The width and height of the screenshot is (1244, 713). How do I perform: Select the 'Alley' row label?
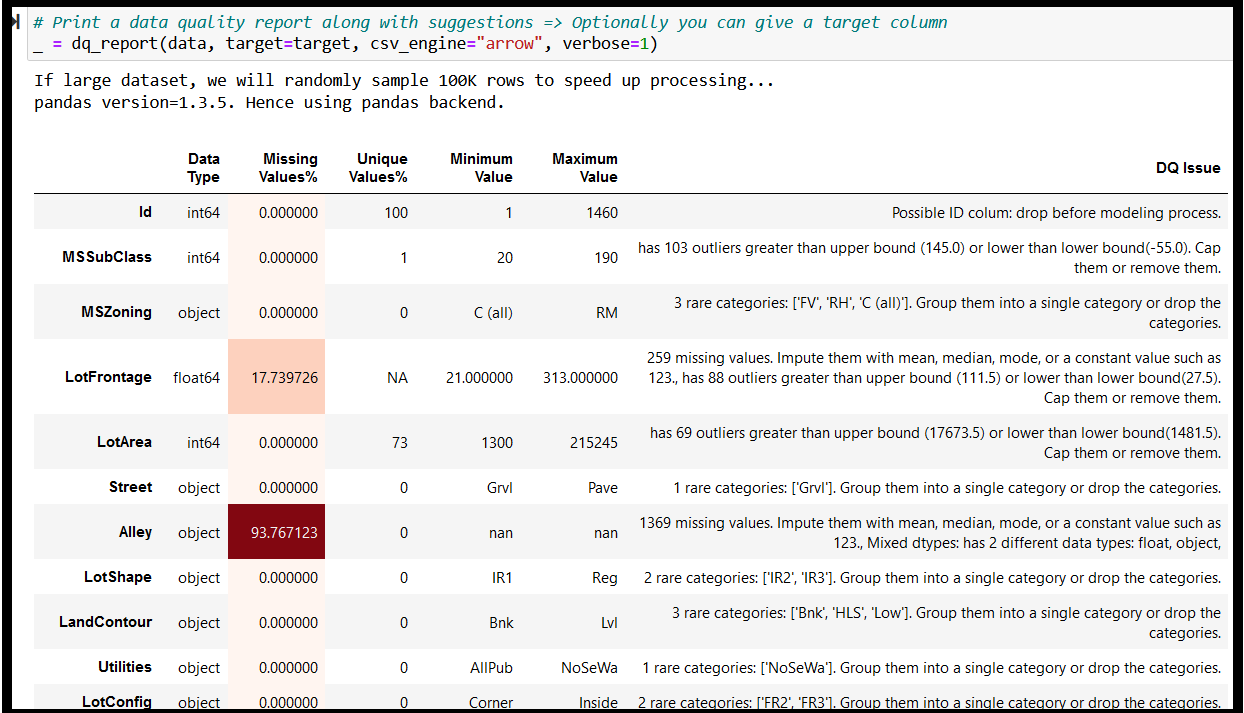135,532
